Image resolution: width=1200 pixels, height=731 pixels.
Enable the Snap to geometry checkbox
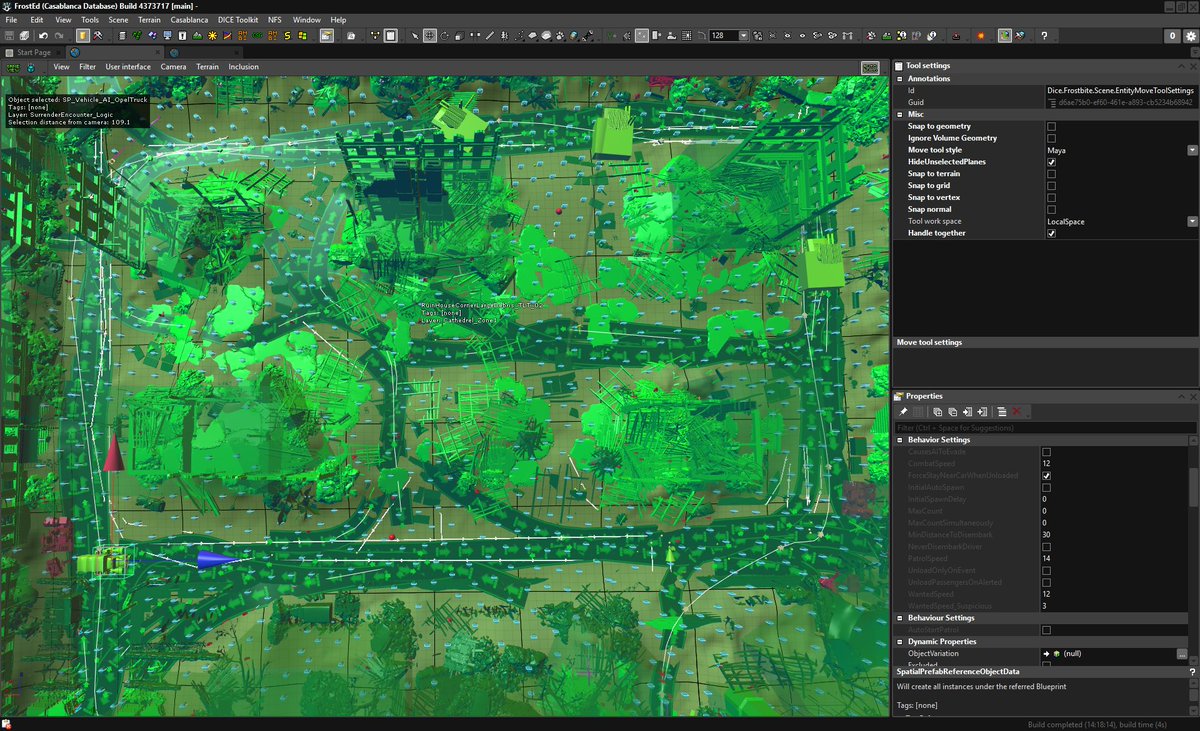pos(1051,126)
